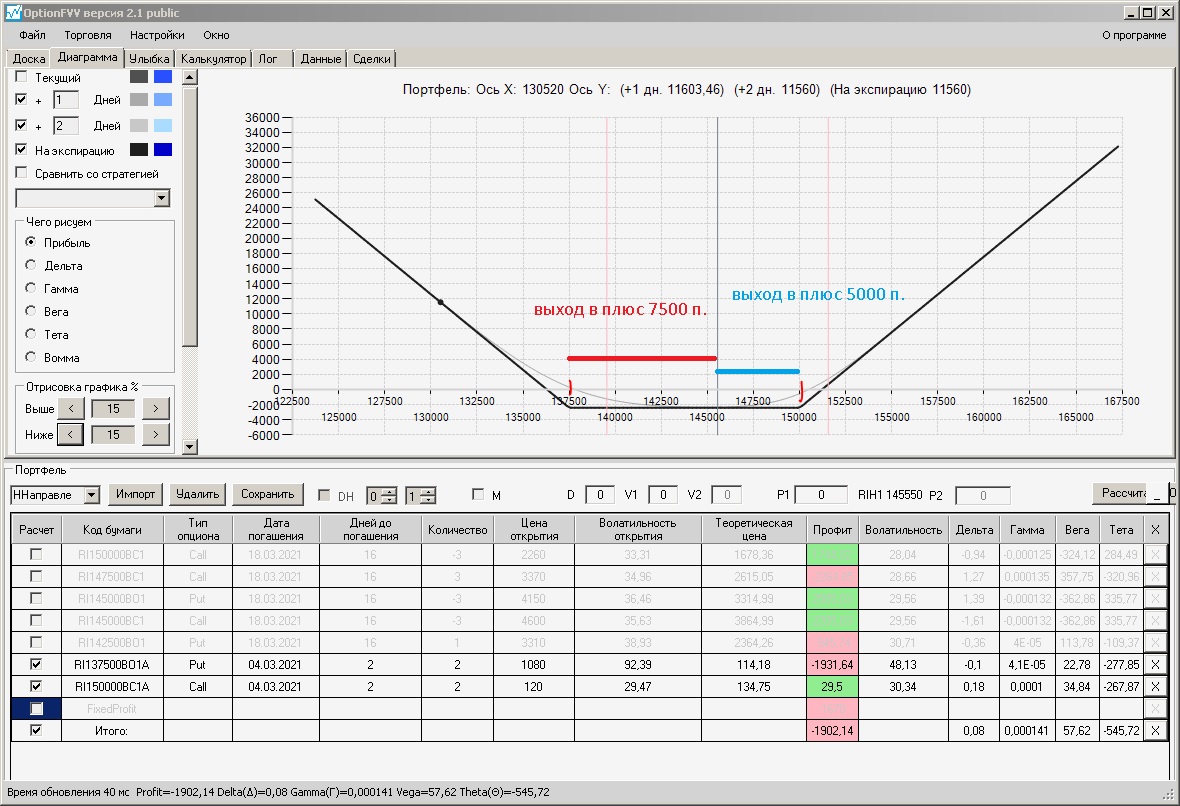Increase Ниже cutoff with right arrow

coord(155,434)
